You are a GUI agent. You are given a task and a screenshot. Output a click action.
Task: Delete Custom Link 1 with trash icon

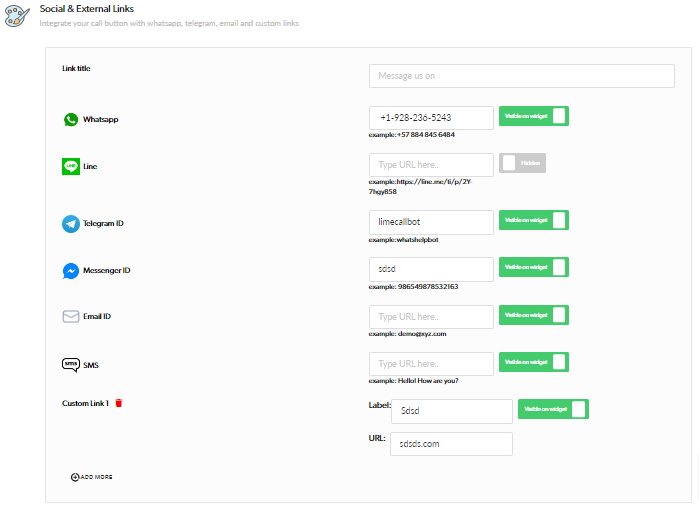click(x=119, y=403)
